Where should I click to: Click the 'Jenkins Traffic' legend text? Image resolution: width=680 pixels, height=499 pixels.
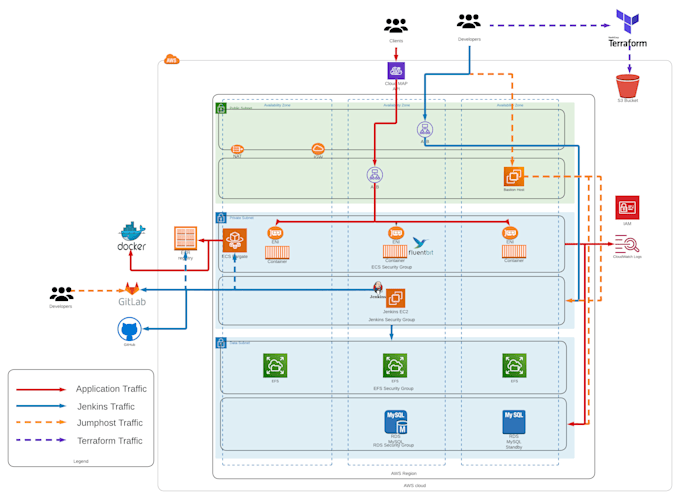pyautogui.click(x=106, y=407)
